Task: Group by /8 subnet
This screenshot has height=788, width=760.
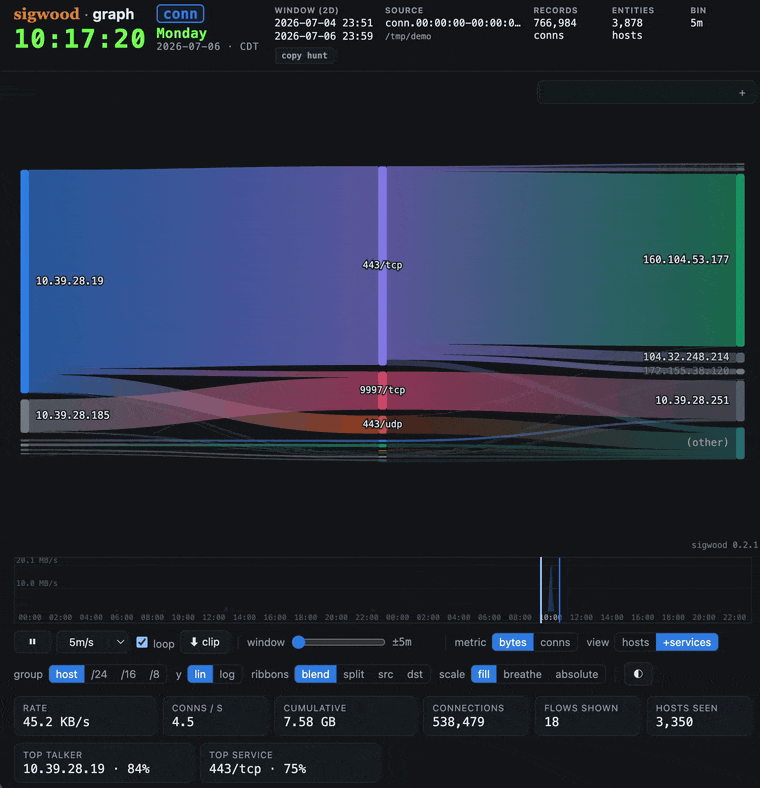Action: pos(154,674)
